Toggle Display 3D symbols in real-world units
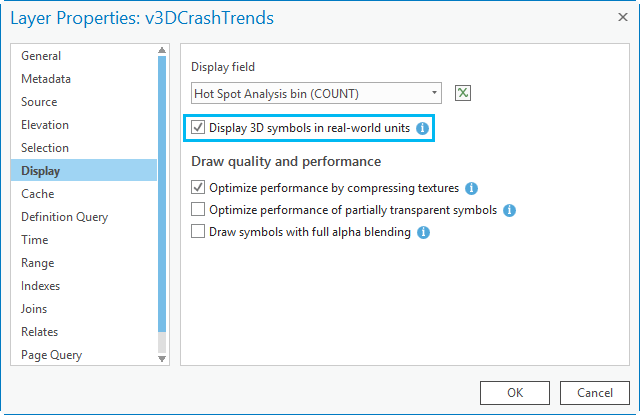The image size is (640, 415). [198, 128]
